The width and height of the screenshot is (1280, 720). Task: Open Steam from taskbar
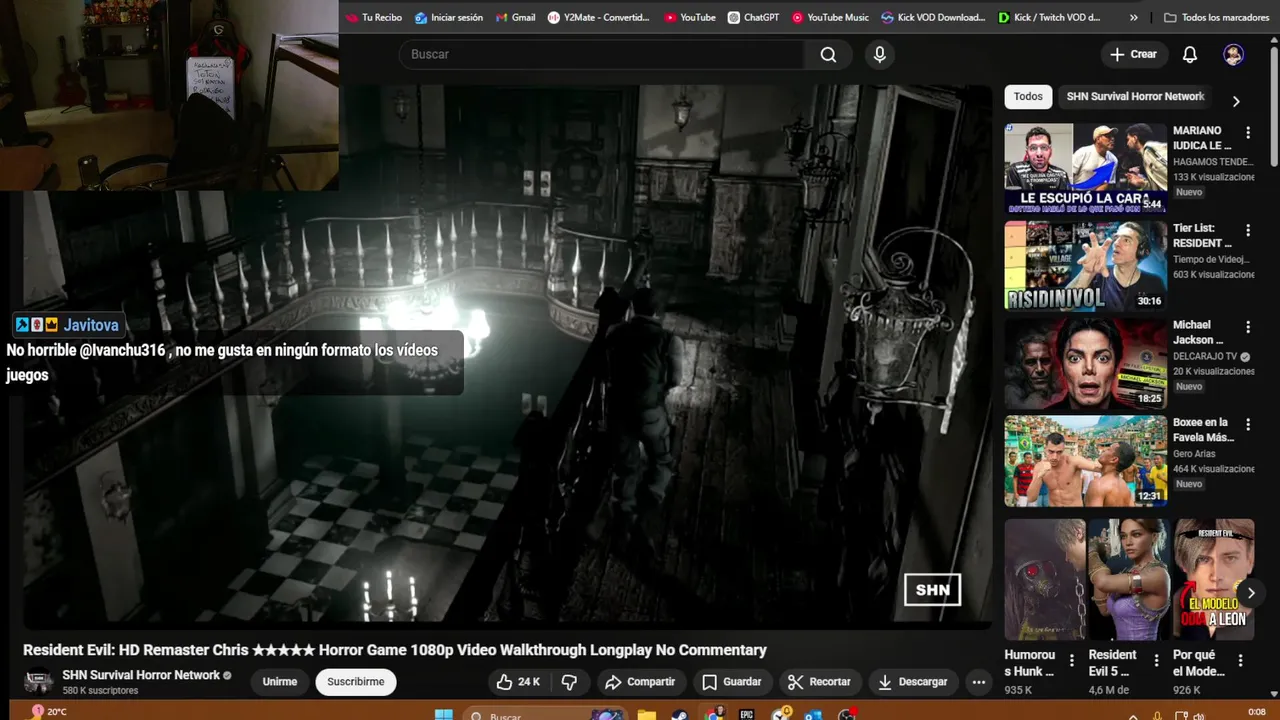coord(680,715)
